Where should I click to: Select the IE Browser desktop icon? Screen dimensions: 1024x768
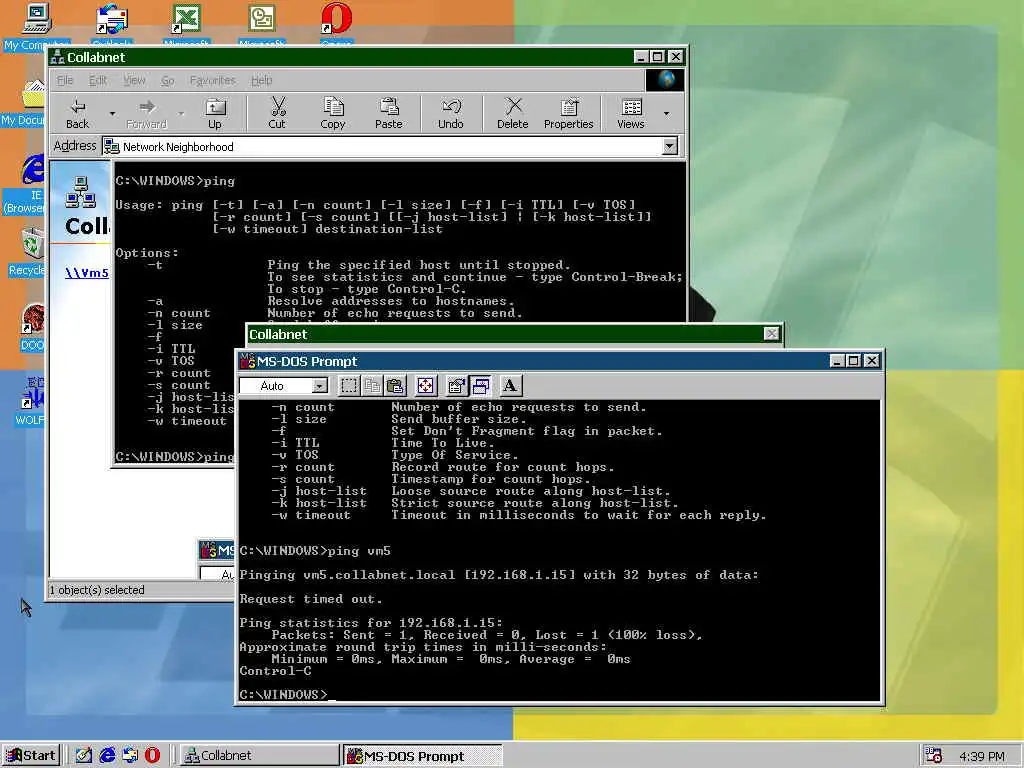(26, 185)
